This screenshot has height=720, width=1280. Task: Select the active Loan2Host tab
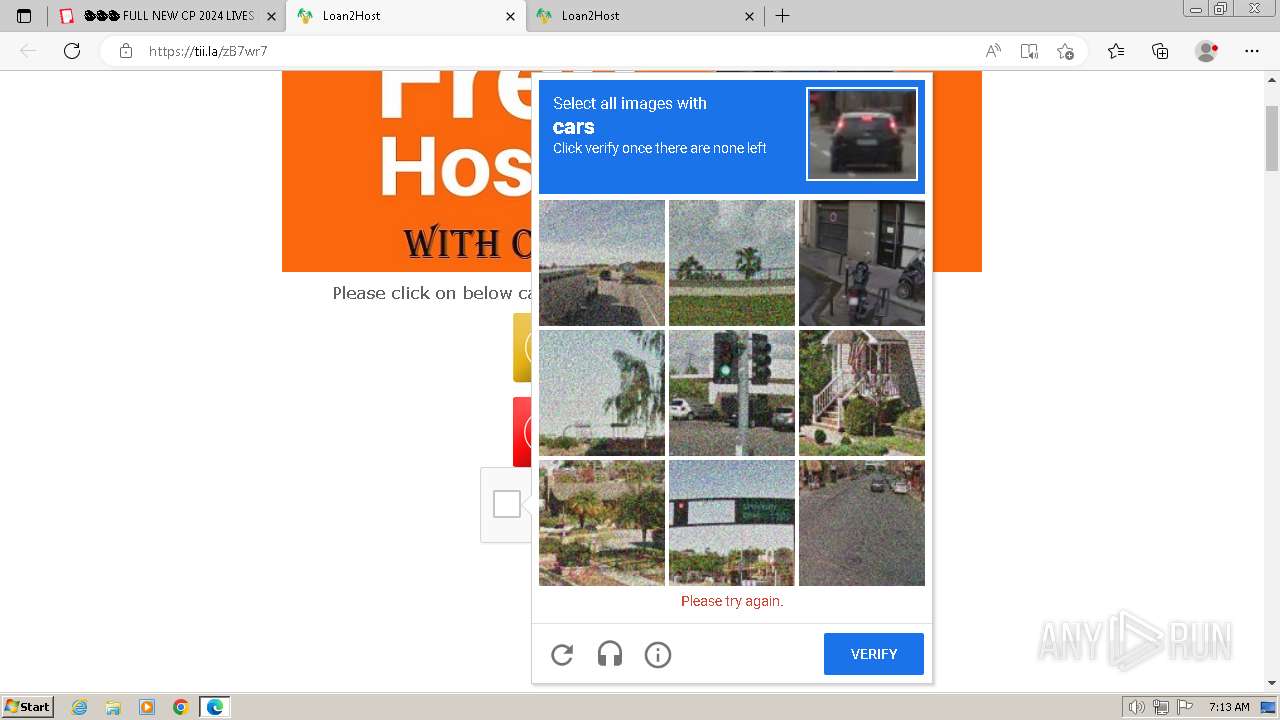[405, 16]
